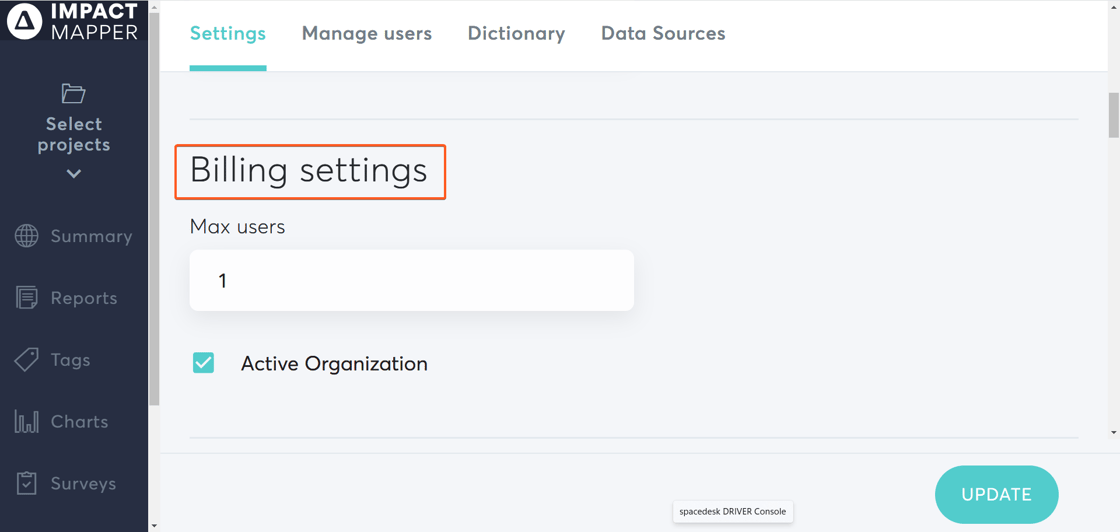Screen dimensions: 1120x532
Task: Click the main page vertical scrollbar thumb
Action: pyautogui.click(x=1113, y=115)
